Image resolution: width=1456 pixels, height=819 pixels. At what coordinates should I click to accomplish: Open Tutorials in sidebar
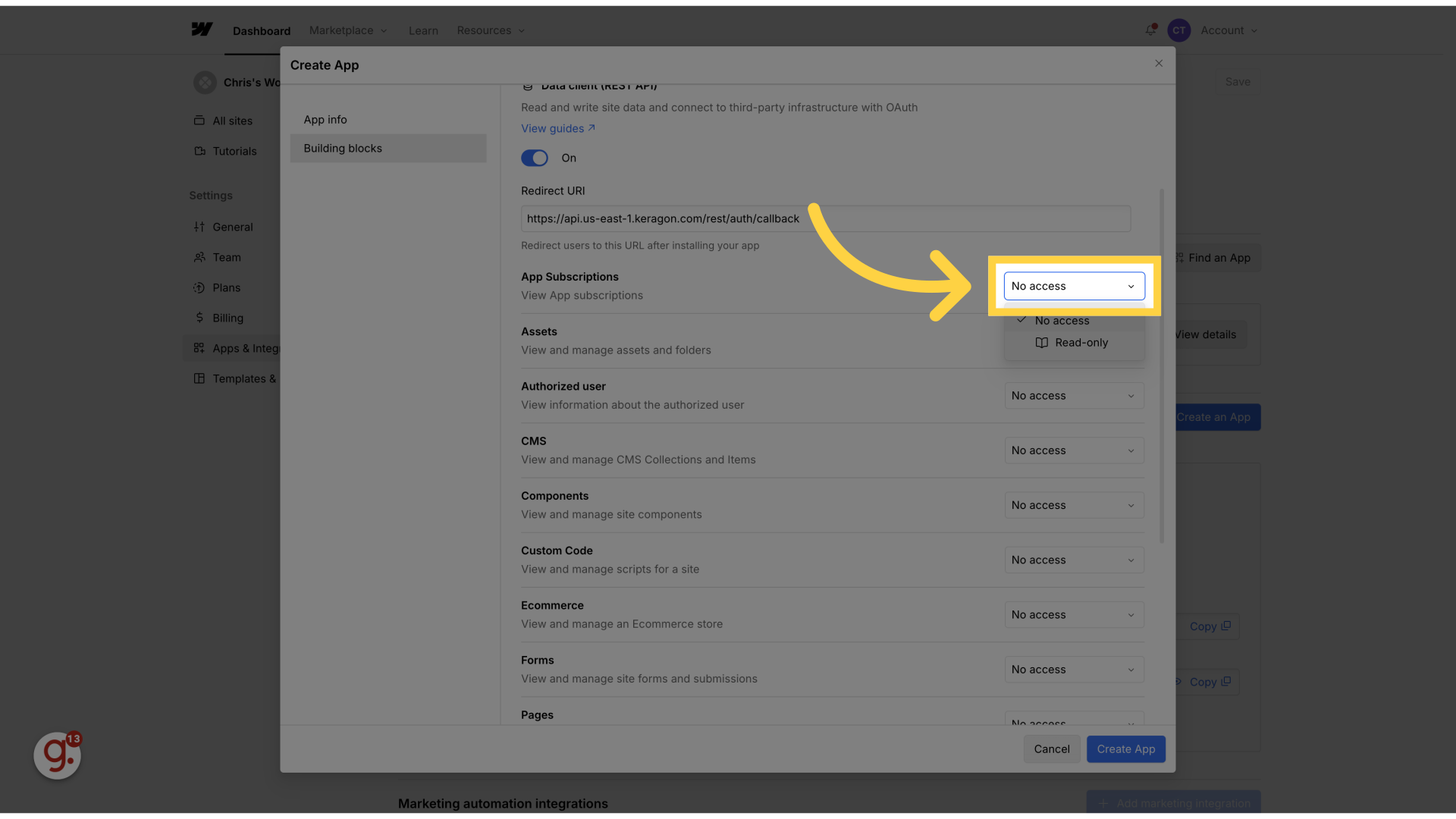234,151
